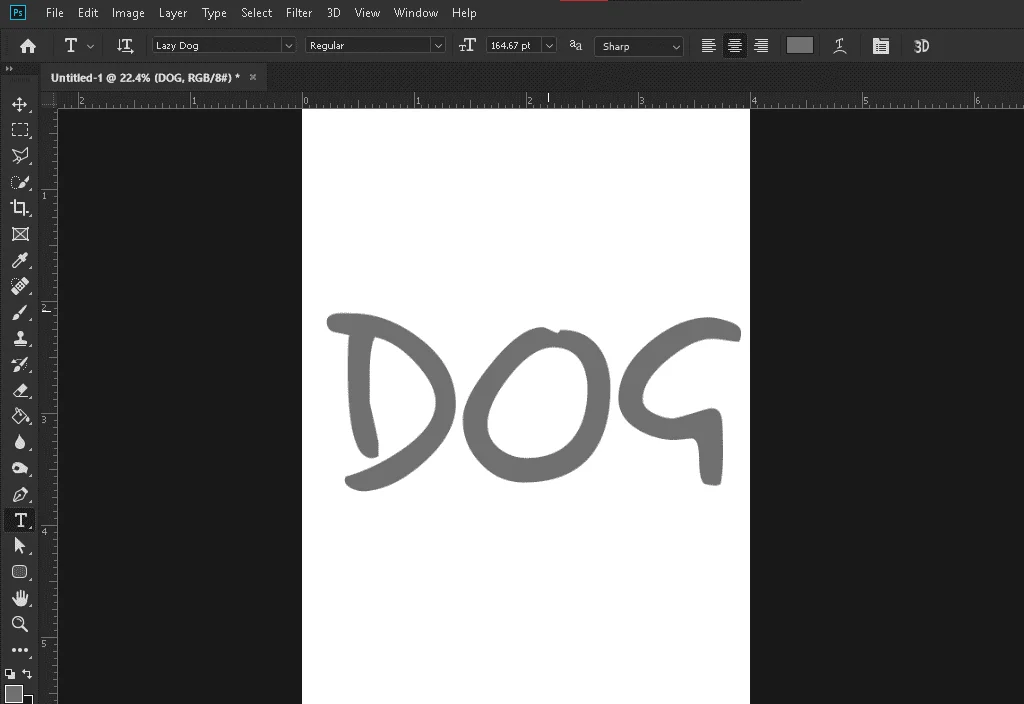Screen dimensions: 1024x704
Task: Expand the collapsed toolbar double-arrow
Action: click(9, 69)
